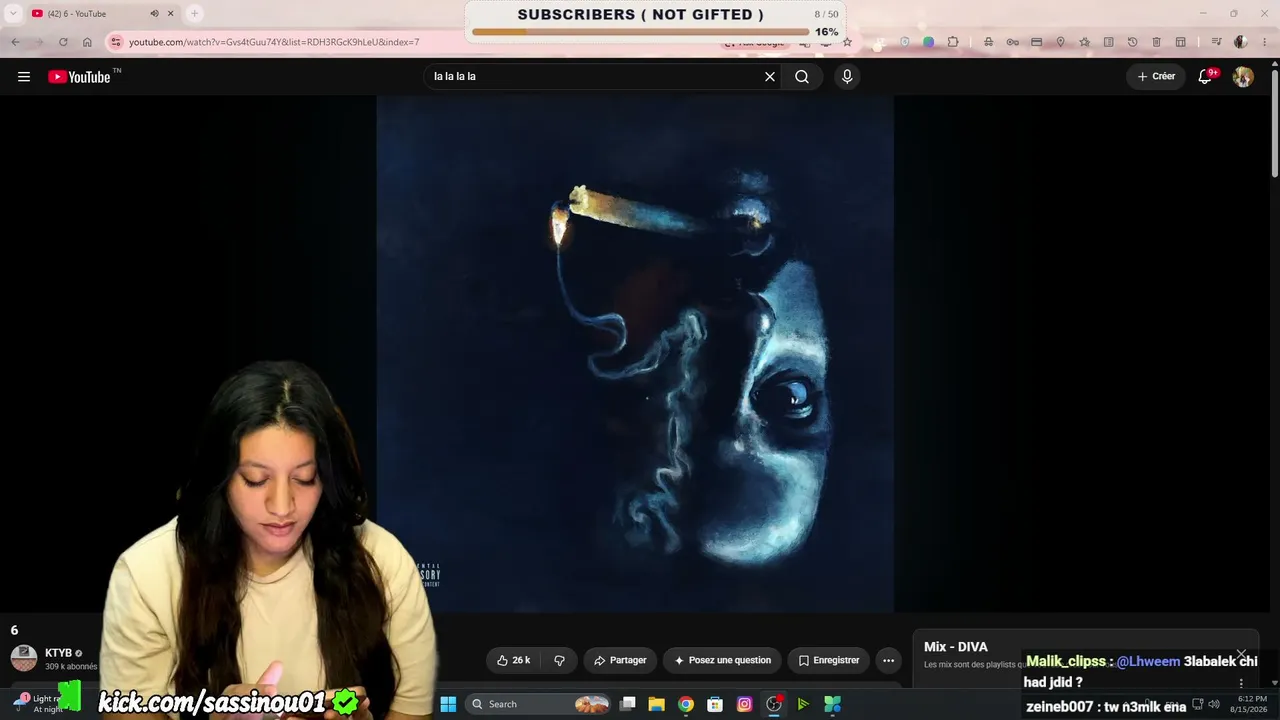Expand the tab search dropdown
The image size is (1280, 720).
tap(13, 14)
